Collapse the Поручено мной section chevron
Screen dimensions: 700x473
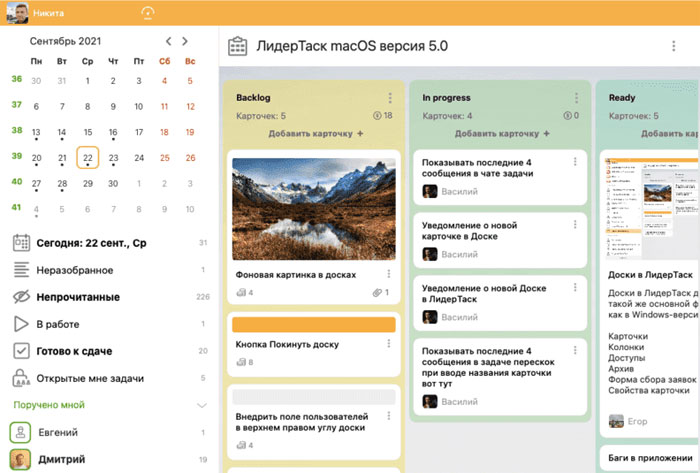202,405
